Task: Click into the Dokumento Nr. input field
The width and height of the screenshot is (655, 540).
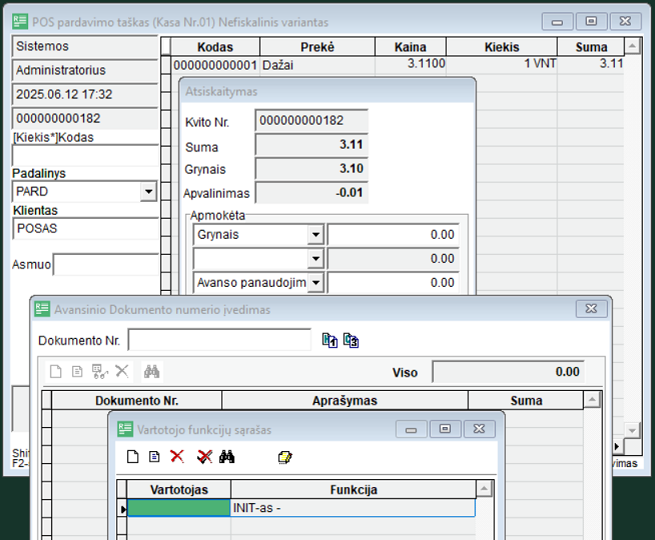Action: (x=219, y=340)
